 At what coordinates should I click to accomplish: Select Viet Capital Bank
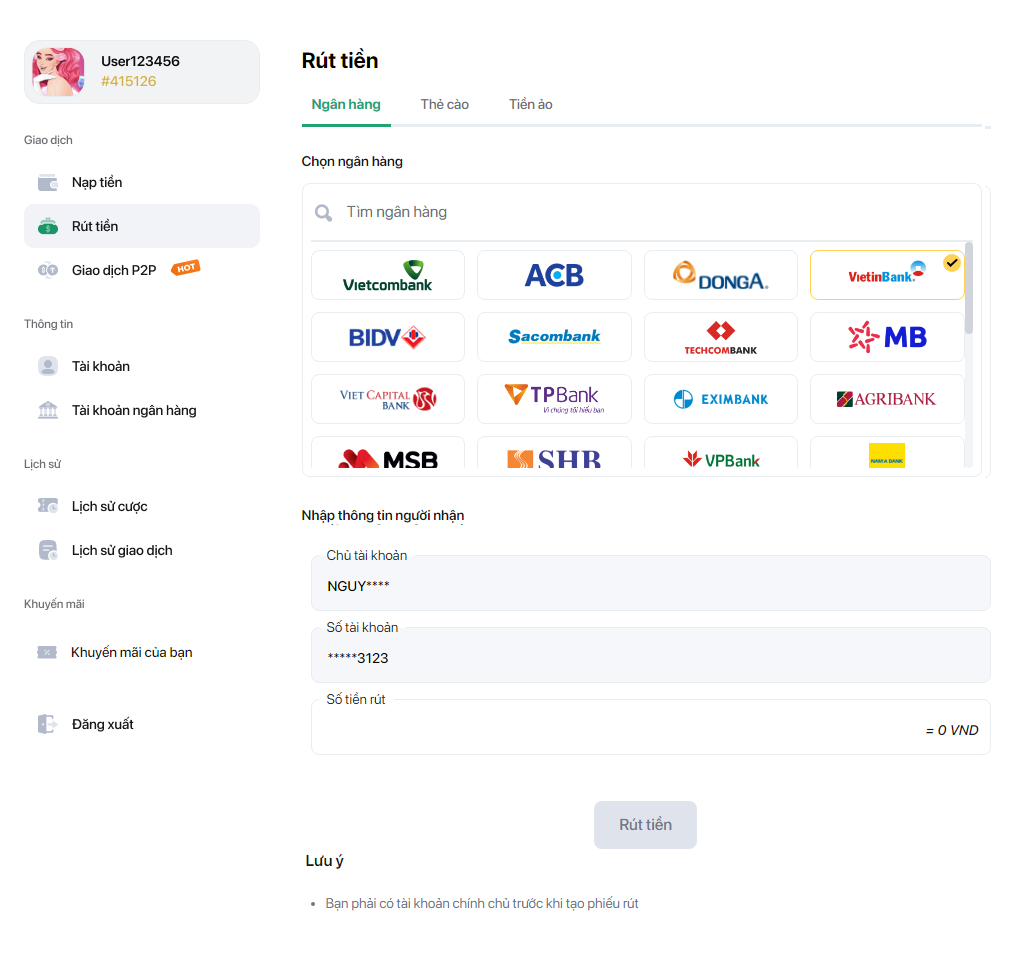point(388,399)
